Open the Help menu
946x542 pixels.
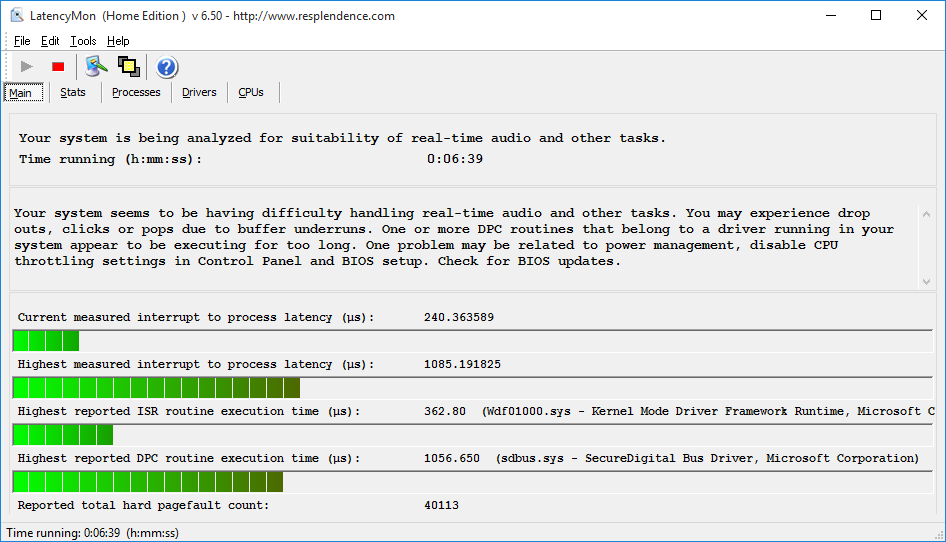coord(118,40)
